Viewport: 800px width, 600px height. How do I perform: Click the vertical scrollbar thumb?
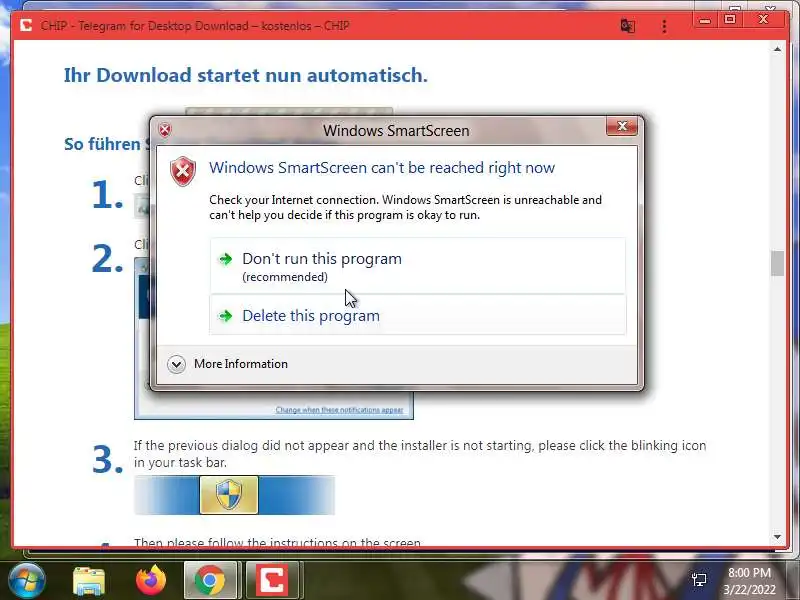(x=777, y=263)
